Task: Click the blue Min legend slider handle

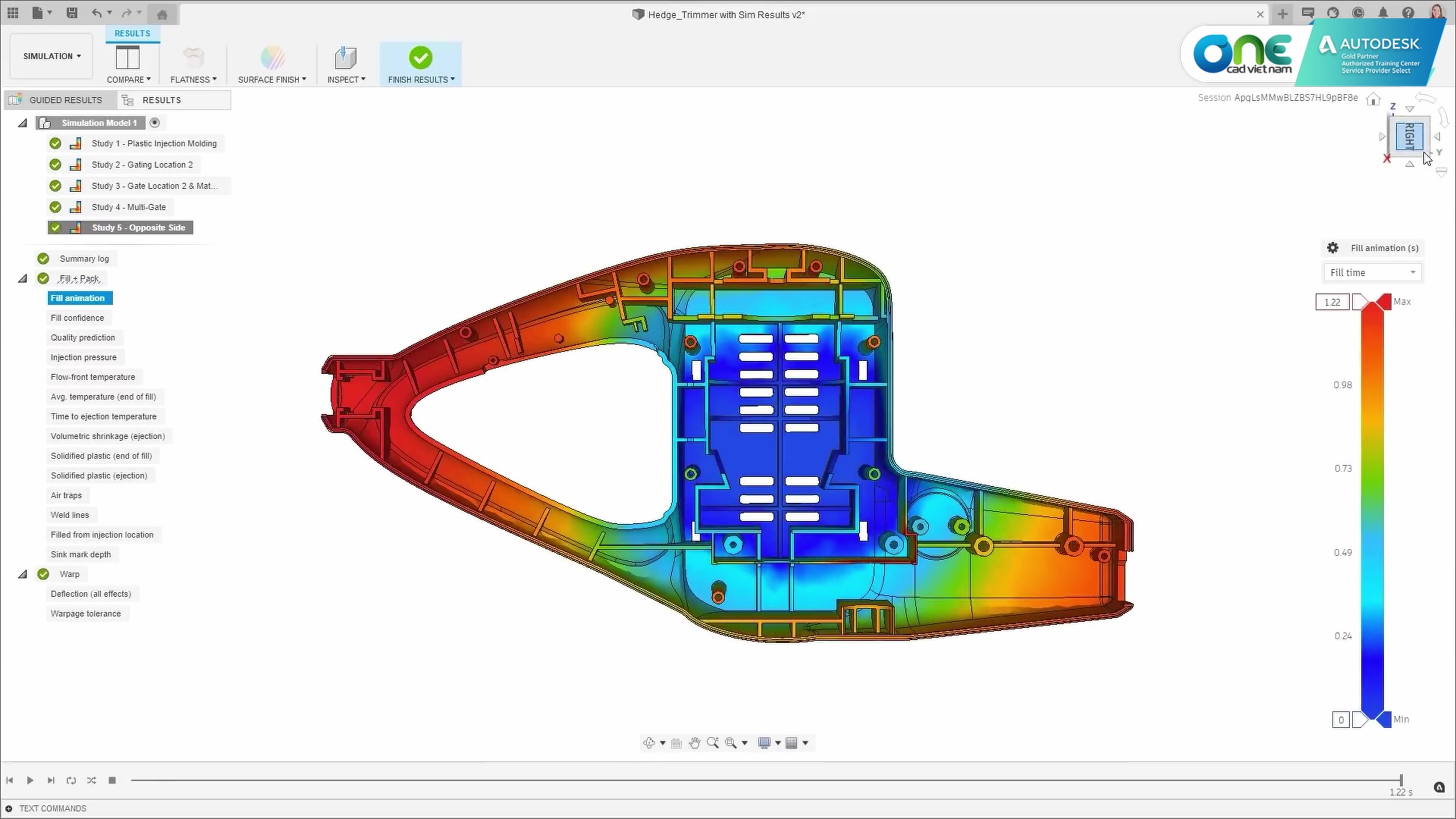Action: (1384, 719)
